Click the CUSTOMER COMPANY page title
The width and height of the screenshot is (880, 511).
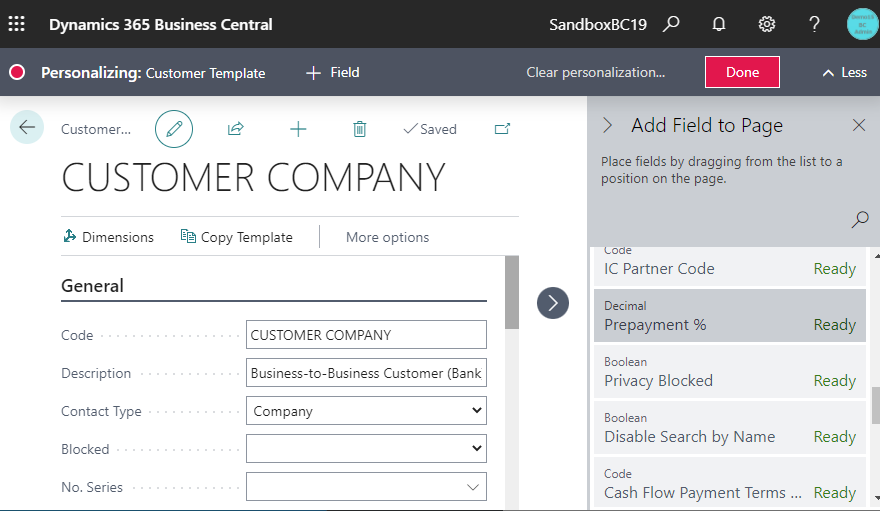[x=253, y=178]
